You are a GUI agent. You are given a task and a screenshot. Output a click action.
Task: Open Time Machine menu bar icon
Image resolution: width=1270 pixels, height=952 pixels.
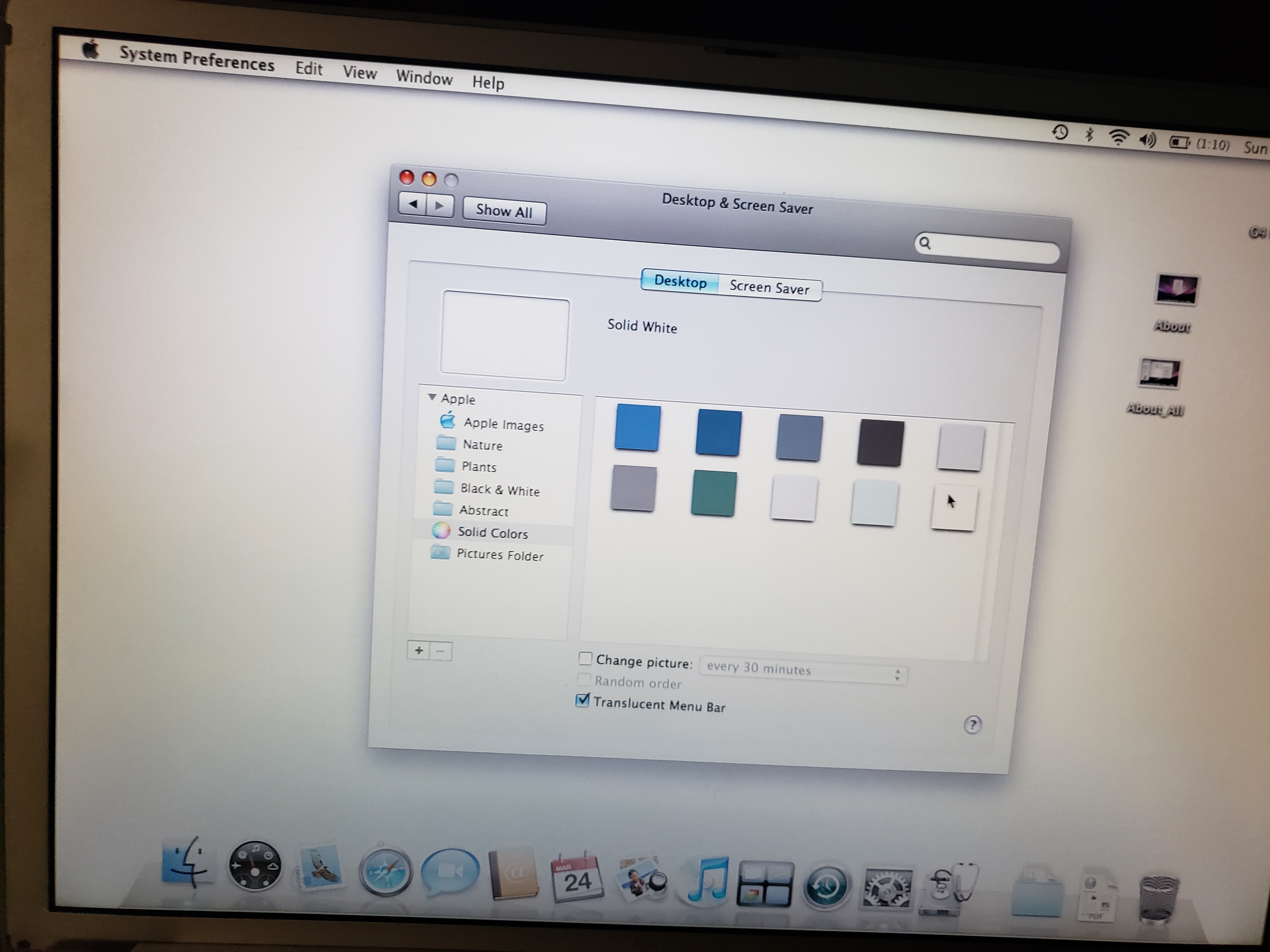(x=1060, y=133)
